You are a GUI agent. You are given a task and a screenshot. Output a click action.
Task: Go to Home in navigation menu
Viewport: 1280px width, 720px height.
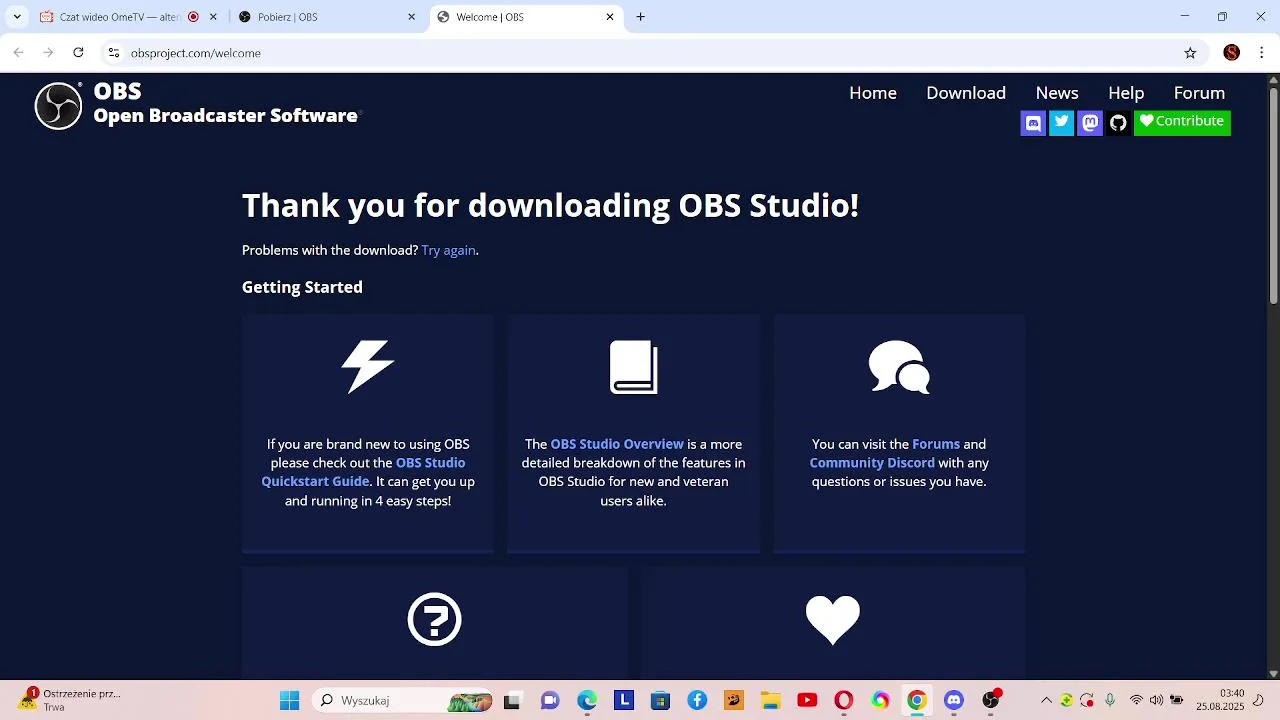[873, 93]
